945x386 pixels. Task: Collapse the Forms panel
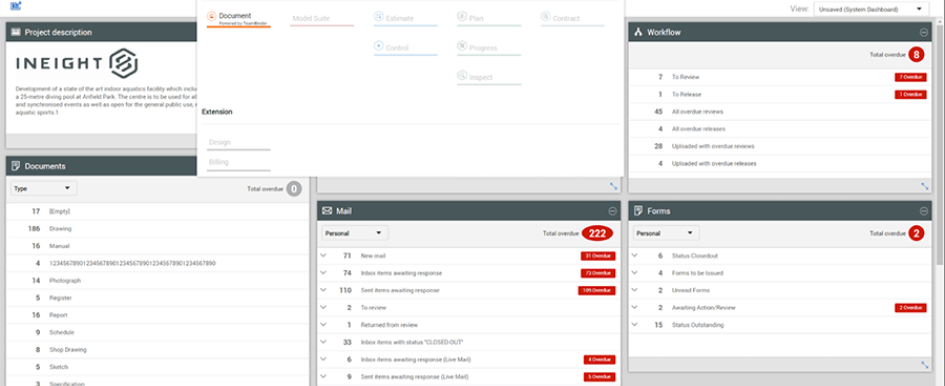click(x=923, y=211)
